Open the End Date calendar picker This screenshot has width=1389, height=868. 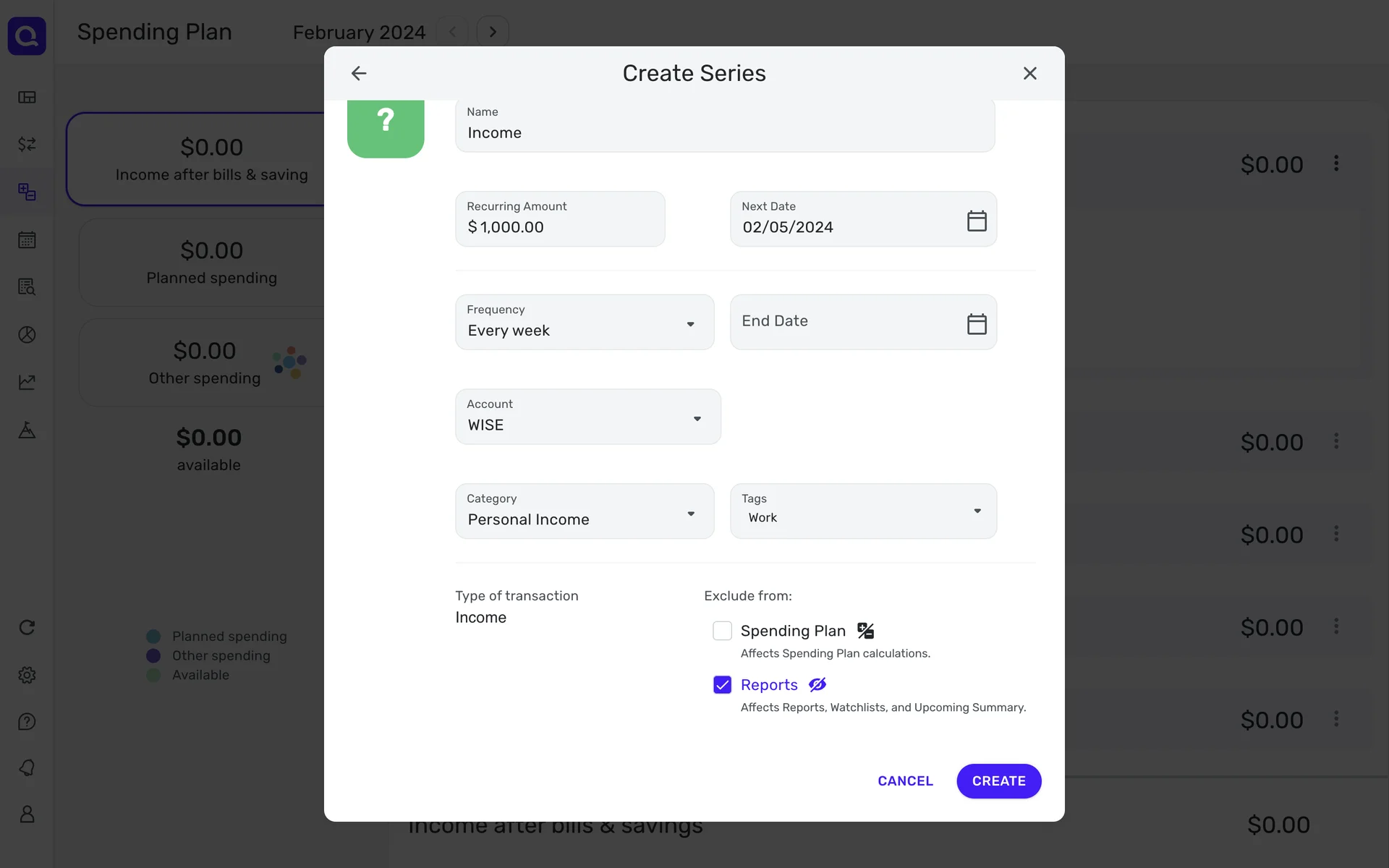(977, 323)
